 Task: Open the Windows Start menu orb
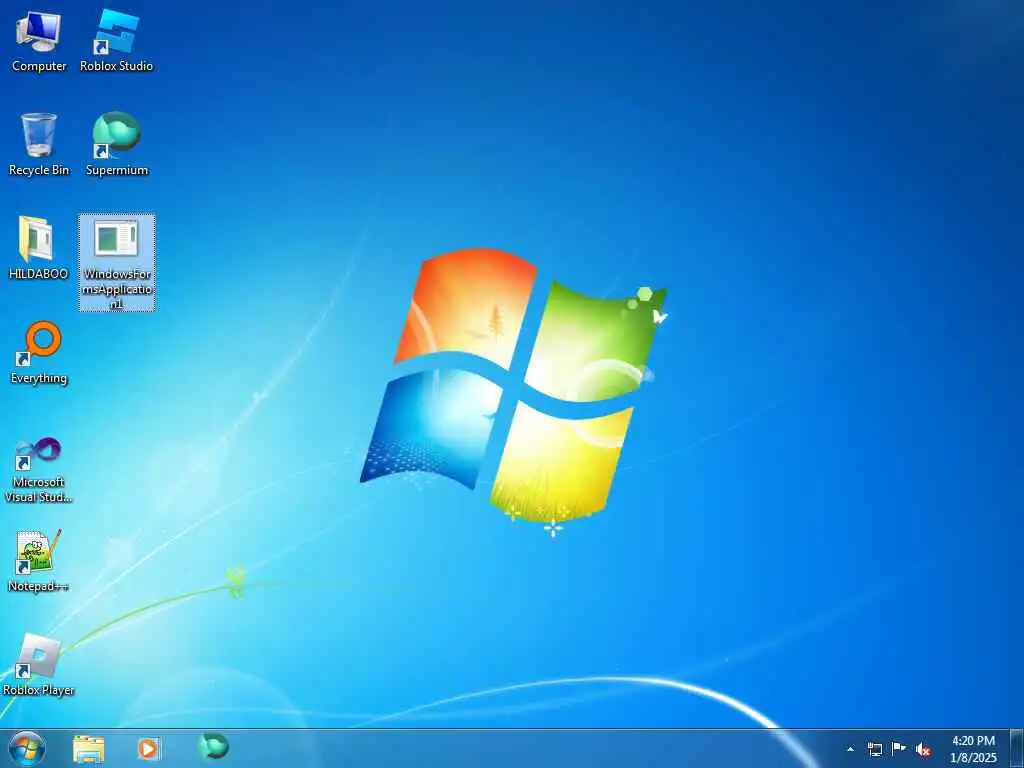(27, 748)
